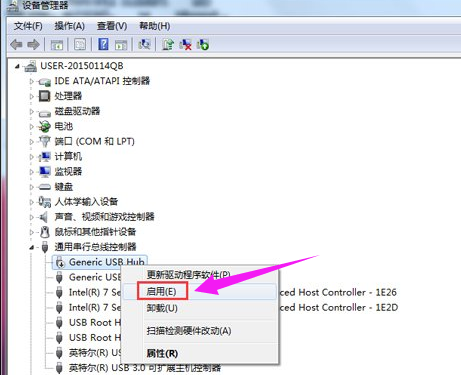Collapse the 通用串行总线控制器 category
Viewport: 461px width, 375px height.
[x=31, y=247]
